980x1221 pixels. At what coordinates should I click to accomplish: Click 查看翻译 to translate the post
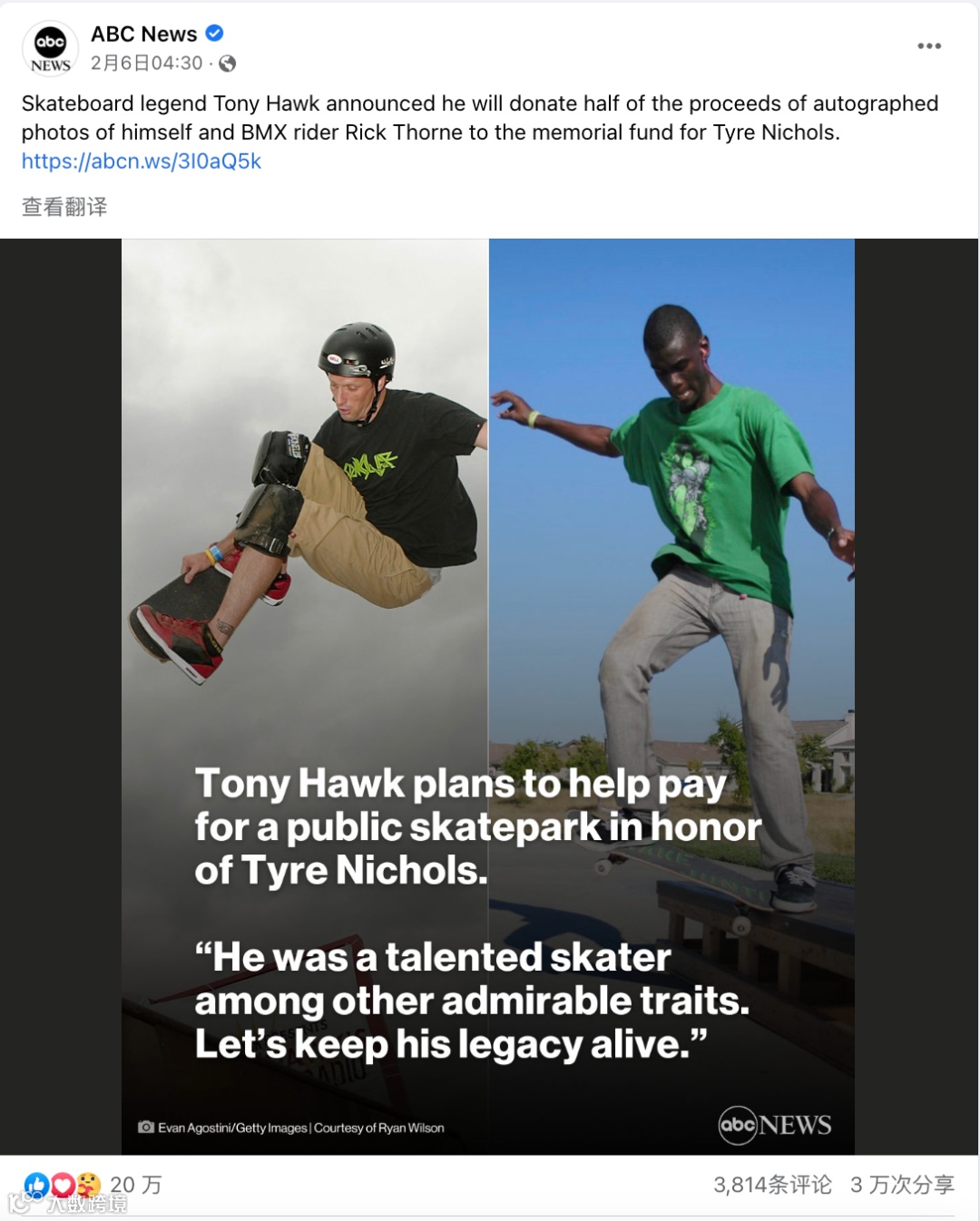pyautogui.click(x=64, y=207)
